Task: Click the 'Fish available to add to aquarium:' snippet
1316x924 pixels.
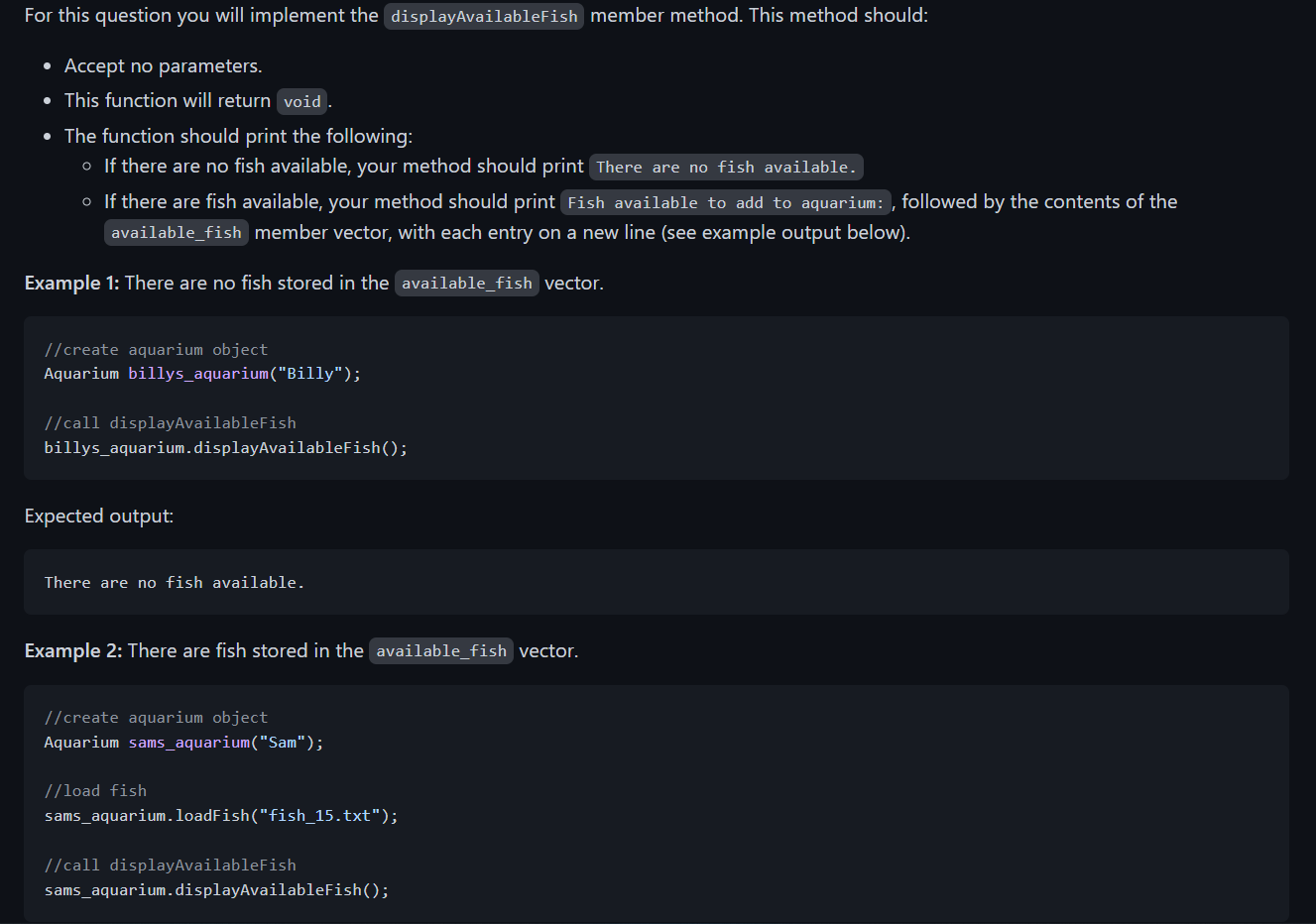Action: click(x=725, y=202)
